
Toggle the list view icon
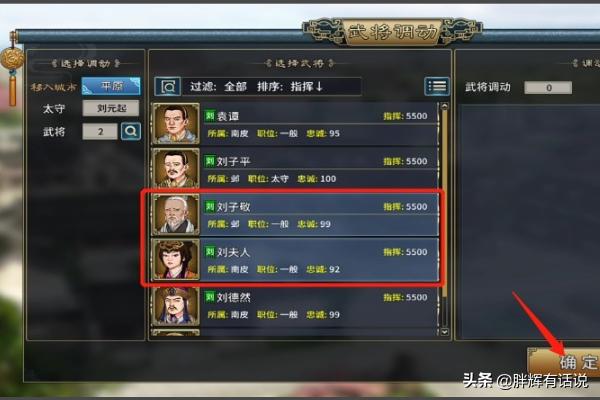click(x=437, y=86)
